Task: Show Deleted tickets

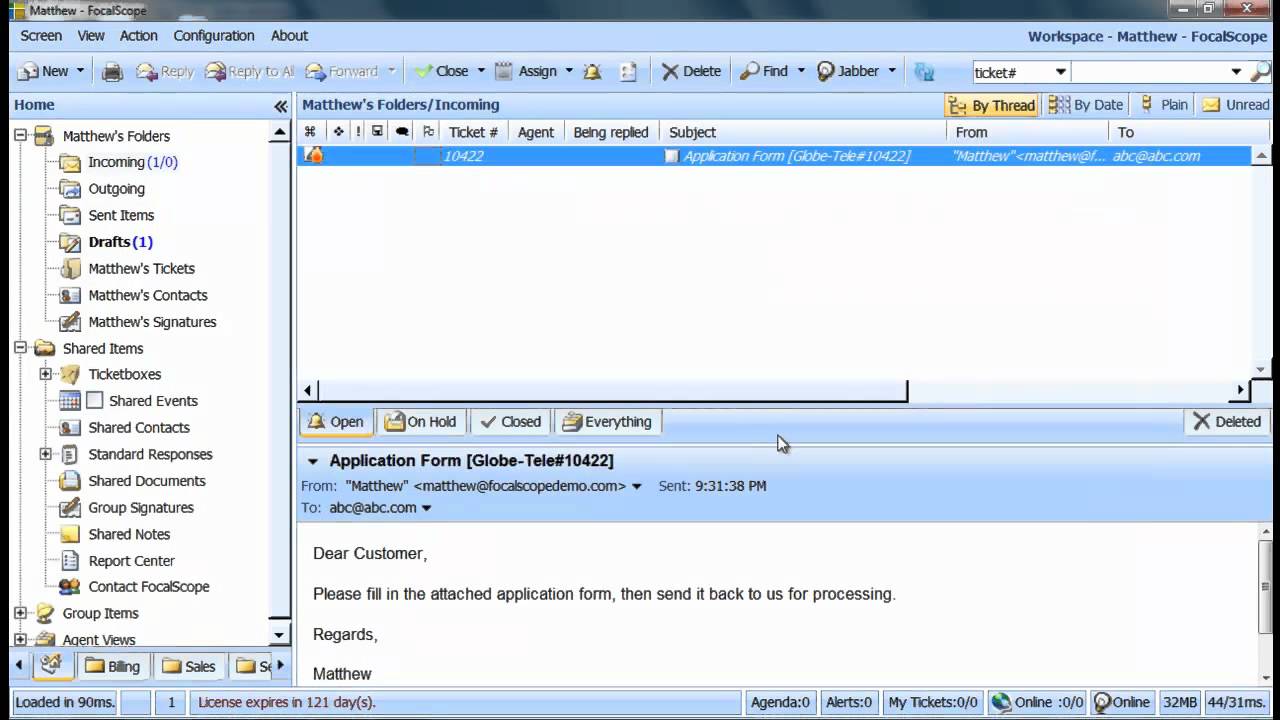Action: click(1227, 422)
